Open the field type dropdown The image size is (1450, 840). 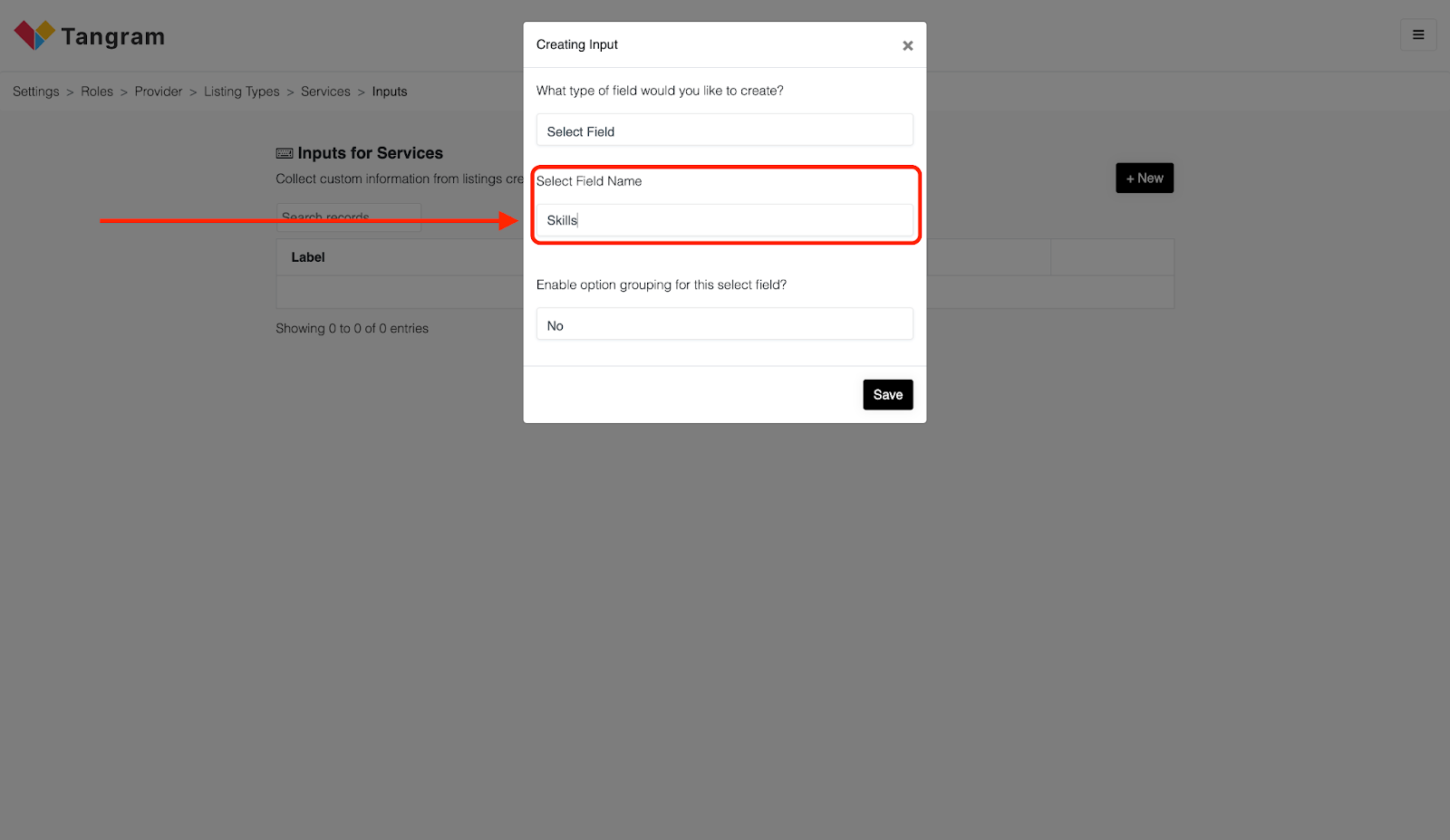pos(724,130)
